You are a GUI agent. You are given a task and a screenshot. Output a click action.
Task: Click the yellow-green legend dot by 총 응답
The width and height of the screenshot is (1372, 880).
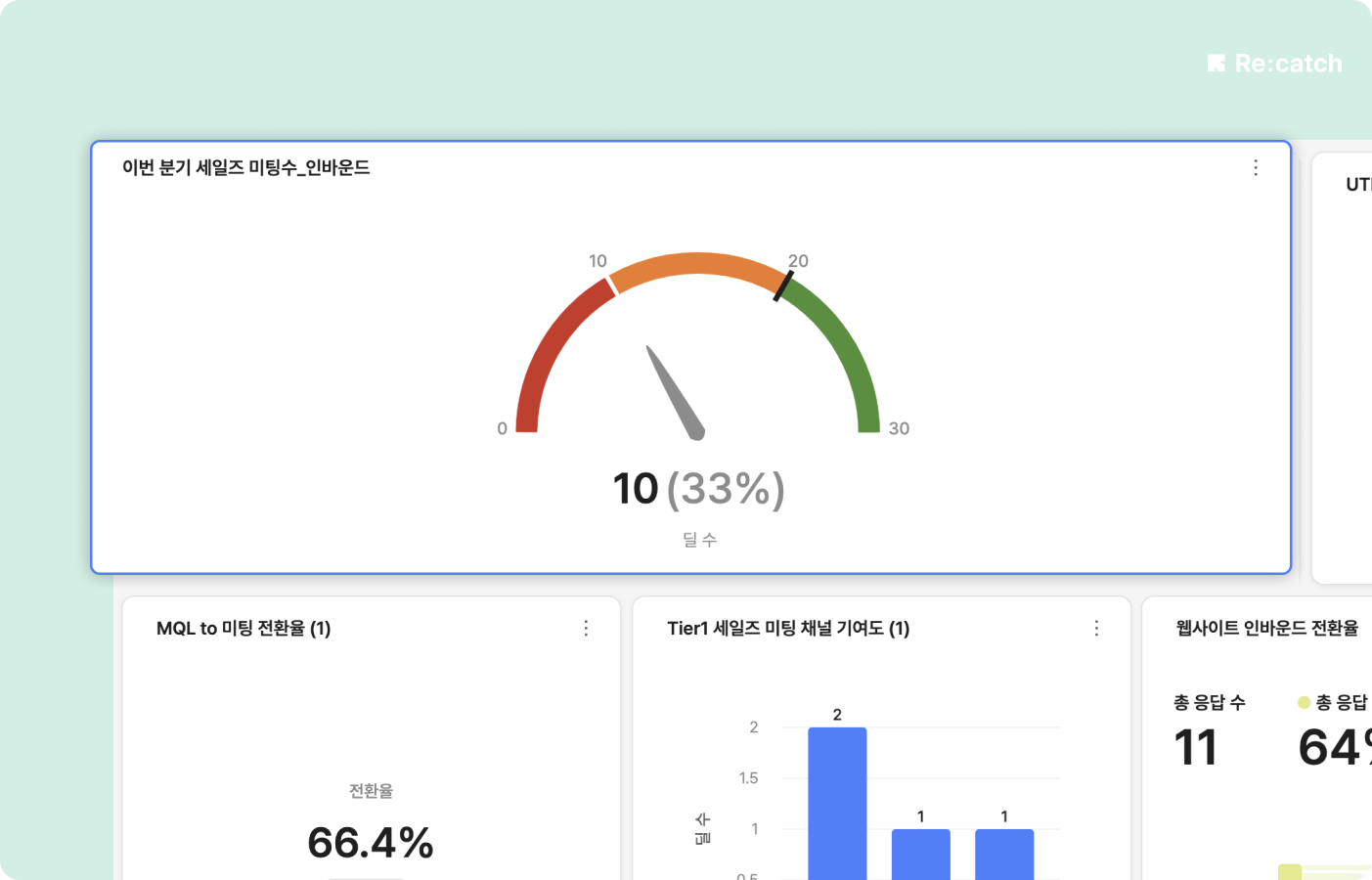[1304, 702]
